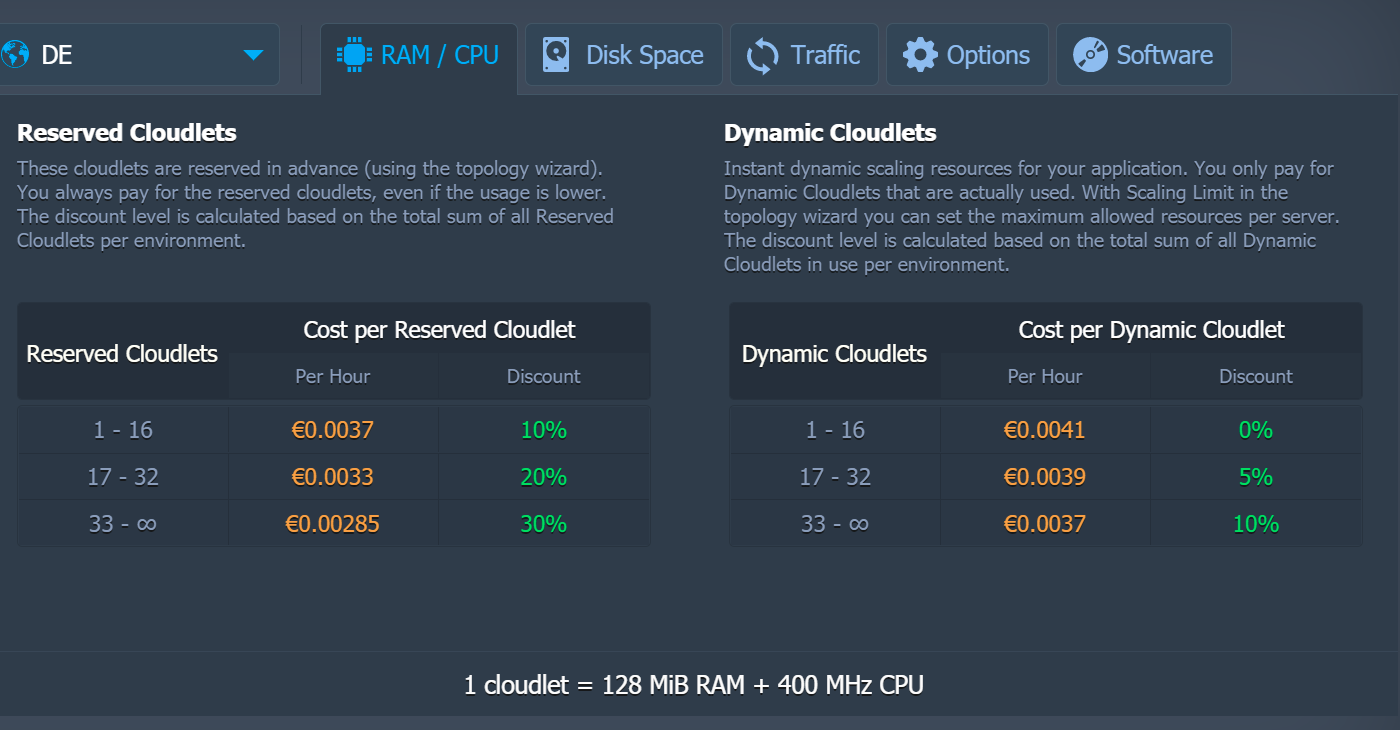1400x730 pixels.
Task: Click the 1 cloudlet definition text
Action: pos(693,685)
